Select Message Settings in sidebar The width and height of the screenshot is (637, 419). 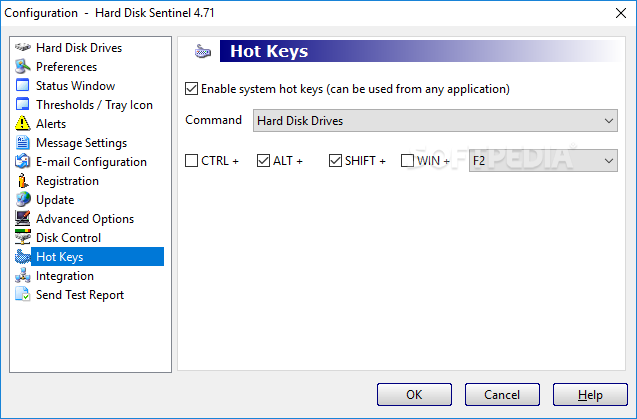tap(82, 143)
